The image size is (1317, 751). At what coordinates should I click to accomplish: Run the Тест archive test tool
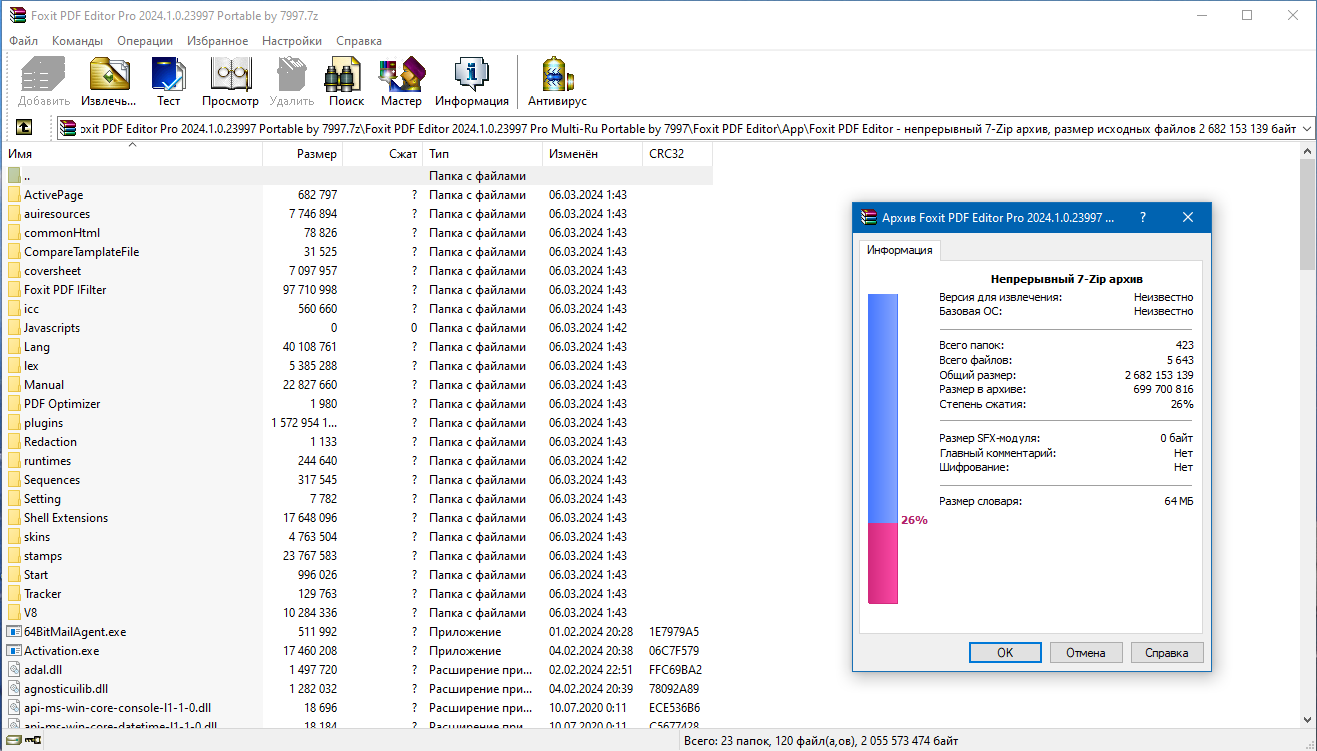point(168,76)
